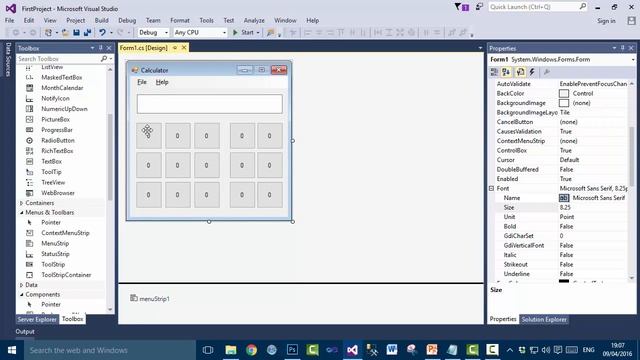Select ProgressBar control in Toolbox
Image resolution: width=640 pixels, height=360 pixels.
point(57,130)
